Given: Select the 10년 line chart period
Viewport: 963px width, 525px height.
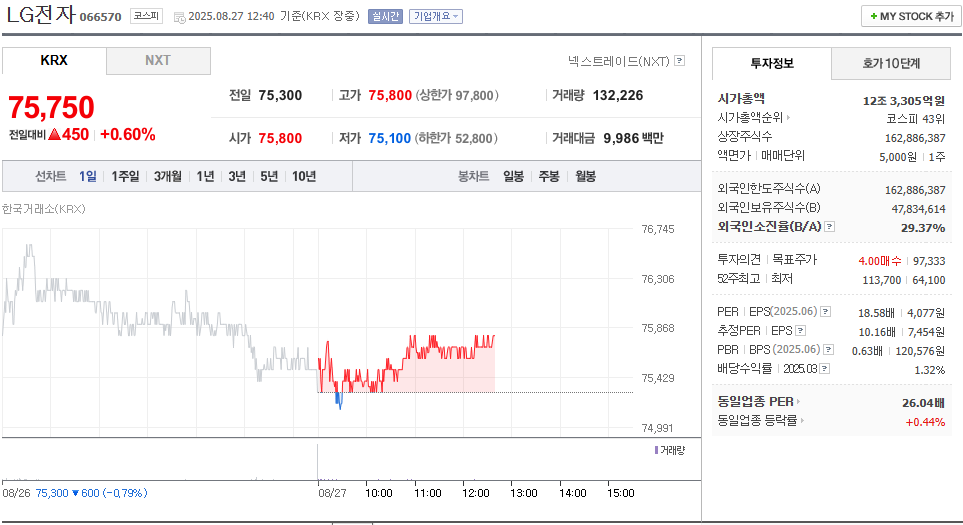Looking at the screenshot, I should [304, 176].
